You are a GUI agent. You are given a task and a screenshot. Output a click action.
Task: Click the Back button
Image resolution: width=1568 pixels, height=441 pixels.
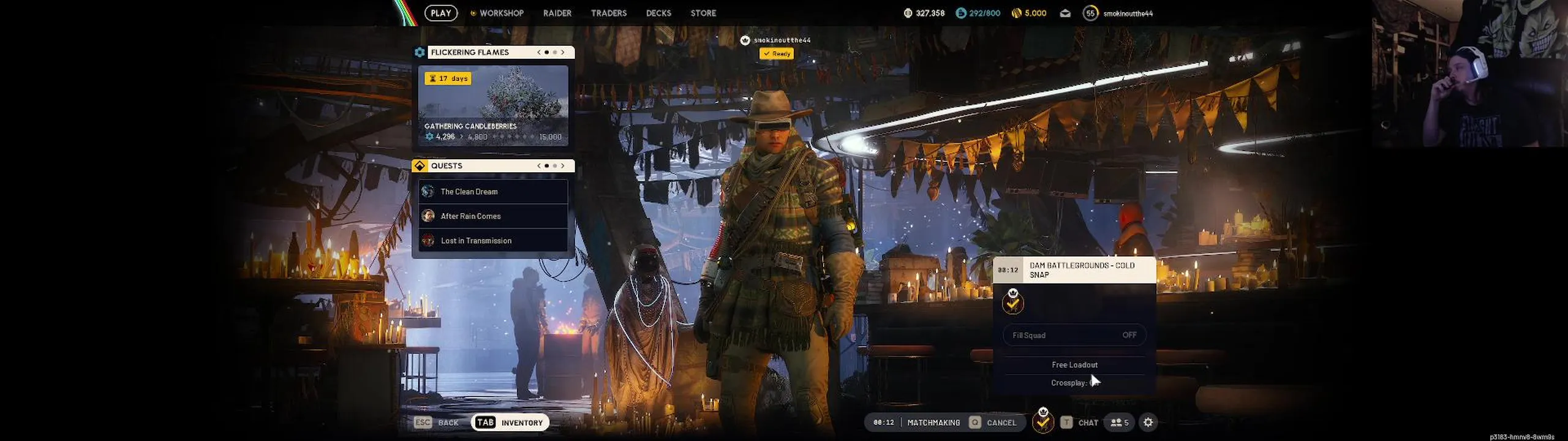437,422
